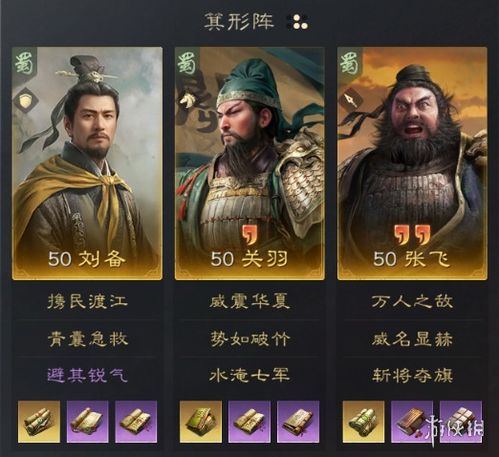Click the 箕形阵 formation title
Screen dimensions: 499x457
pyautogui.click(x=239, y=22)
